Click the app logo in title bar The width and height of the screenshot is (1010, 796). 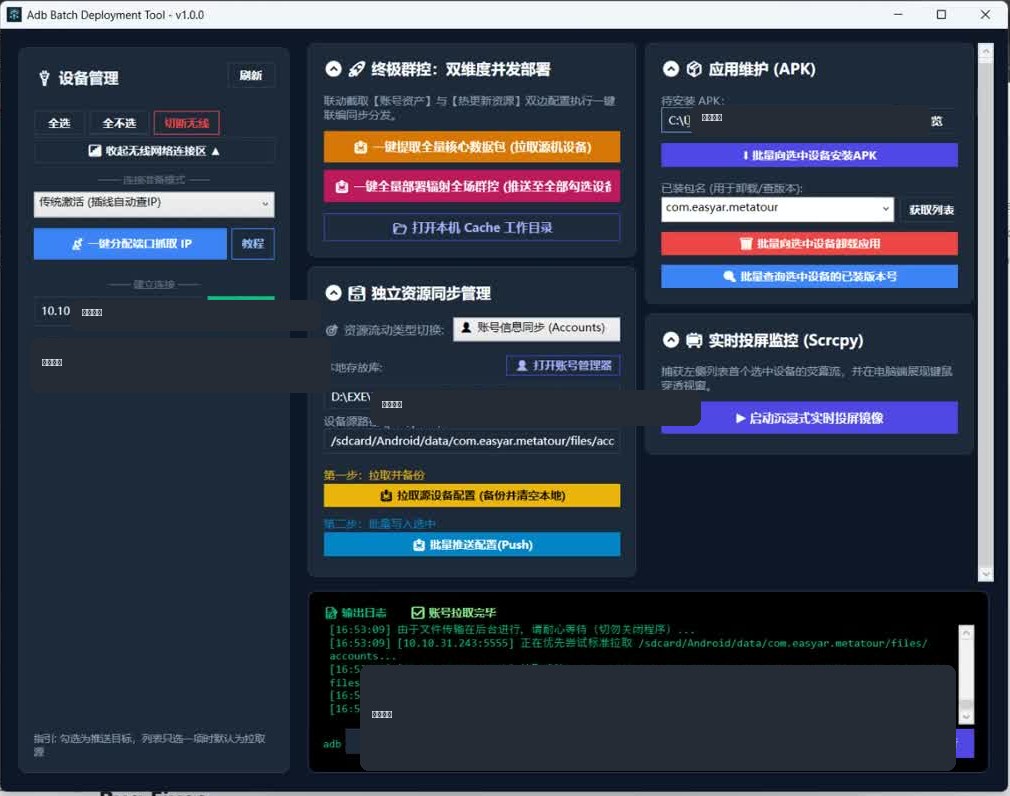14,14
